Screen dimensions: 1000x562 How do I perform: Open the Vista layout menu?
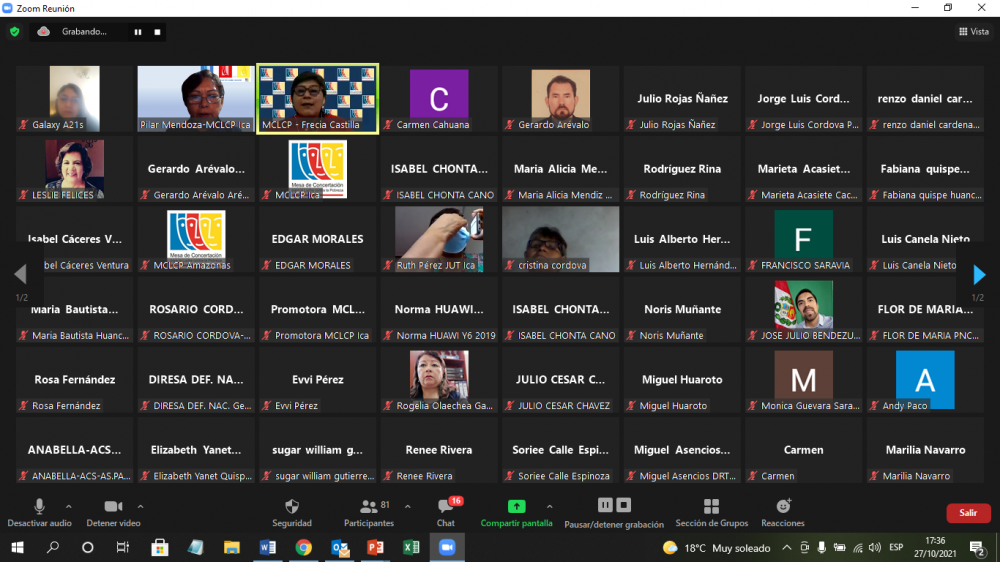tap(973, 32)
